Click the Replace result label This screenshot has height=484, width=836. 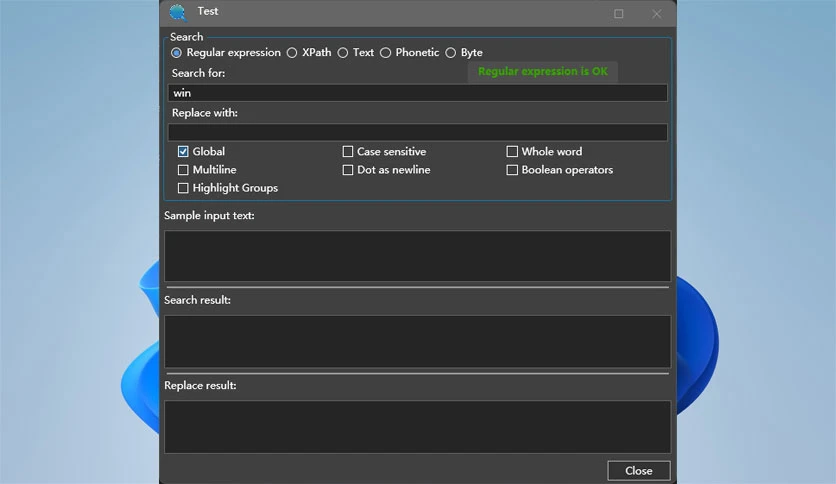[200, 385]
